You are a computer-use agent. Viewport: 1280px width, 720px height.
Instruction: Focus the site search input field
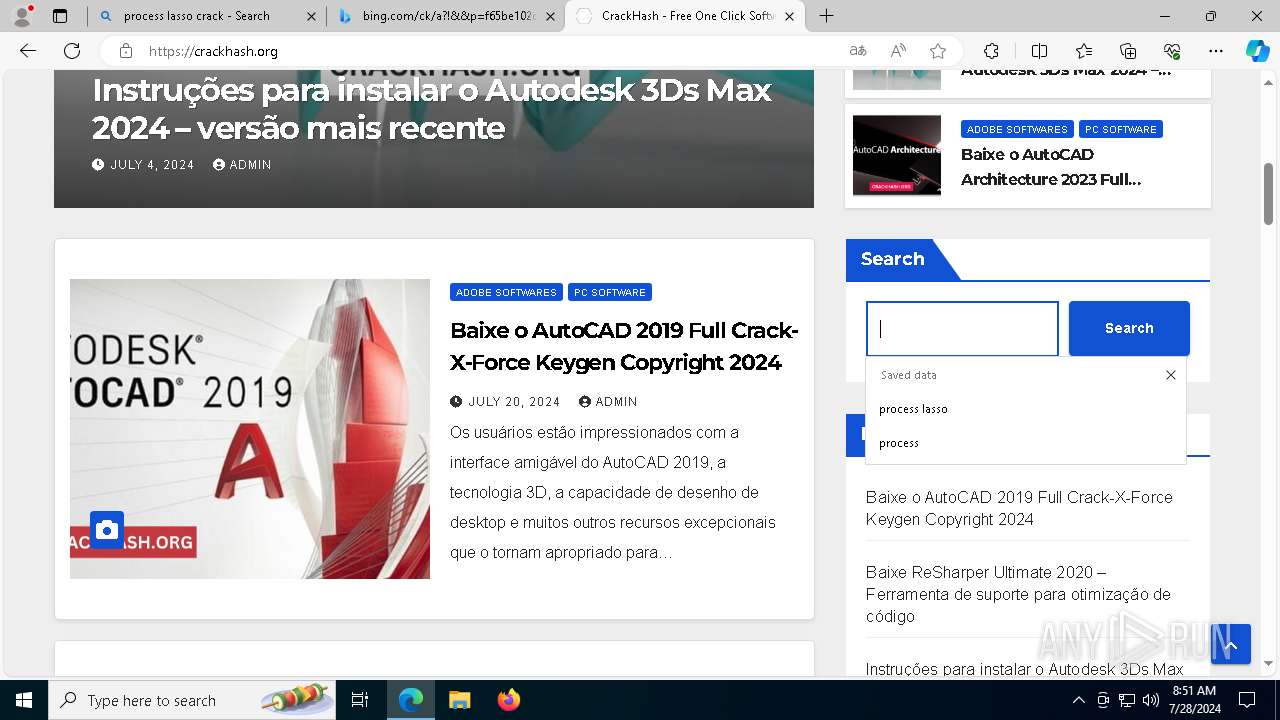tap(962, 328)
